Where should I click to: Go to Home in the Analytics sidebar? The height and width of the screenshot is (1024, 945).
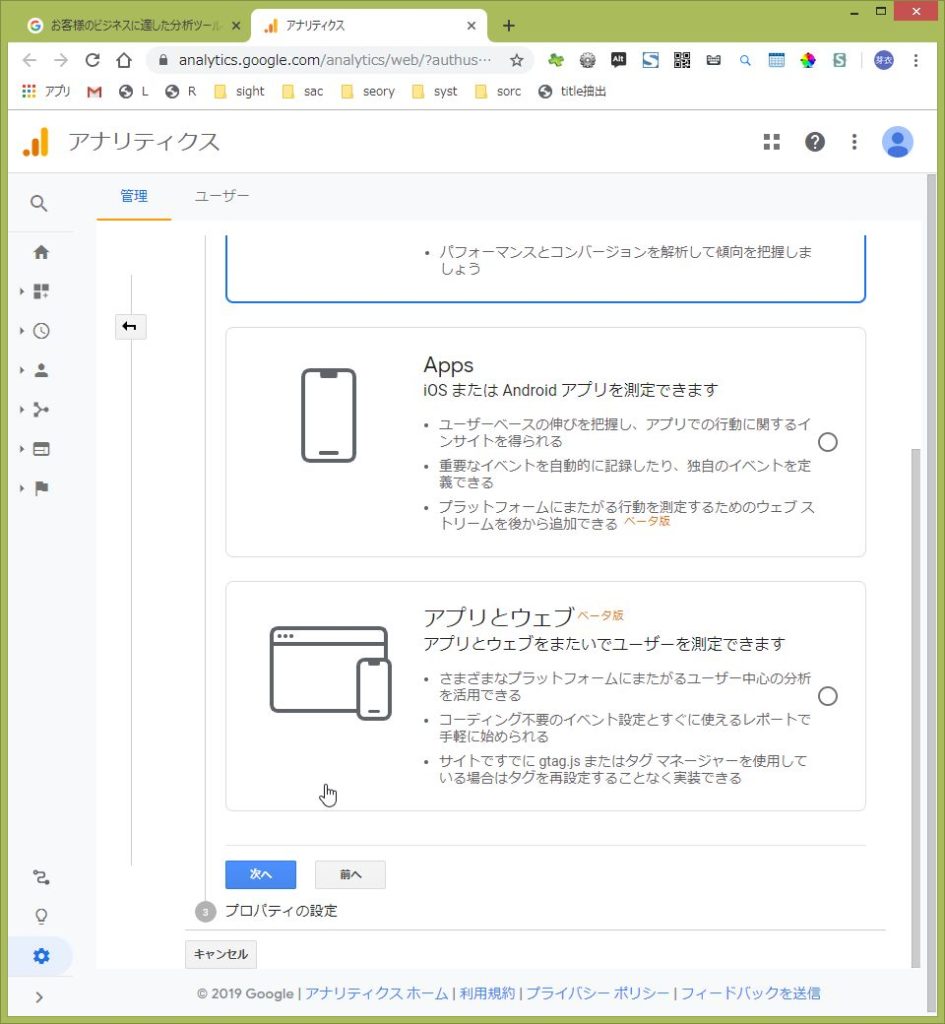[41, 252]
